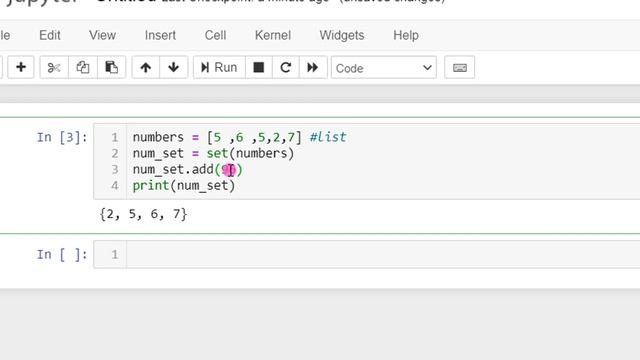The image size is (640, 360).
Task: Click the output text '{2, 5, 6, 7}'
Action: pos(143,214)
